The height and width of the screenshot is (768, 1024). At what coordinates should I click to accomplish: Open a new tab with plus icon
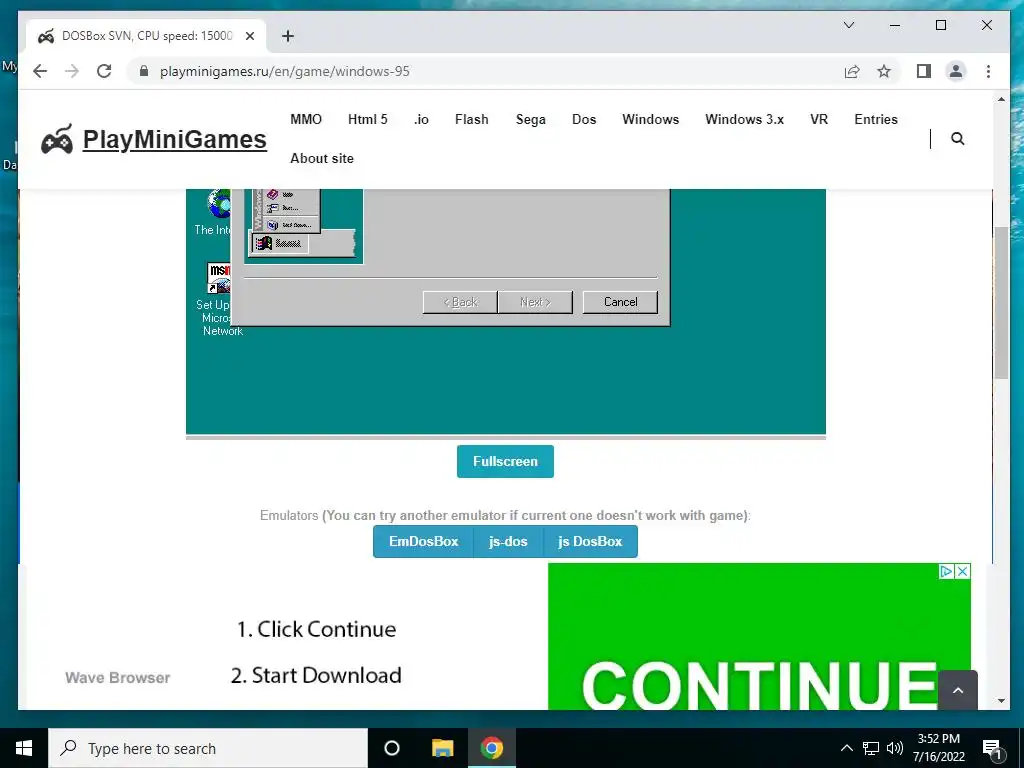tap(287, 36)
